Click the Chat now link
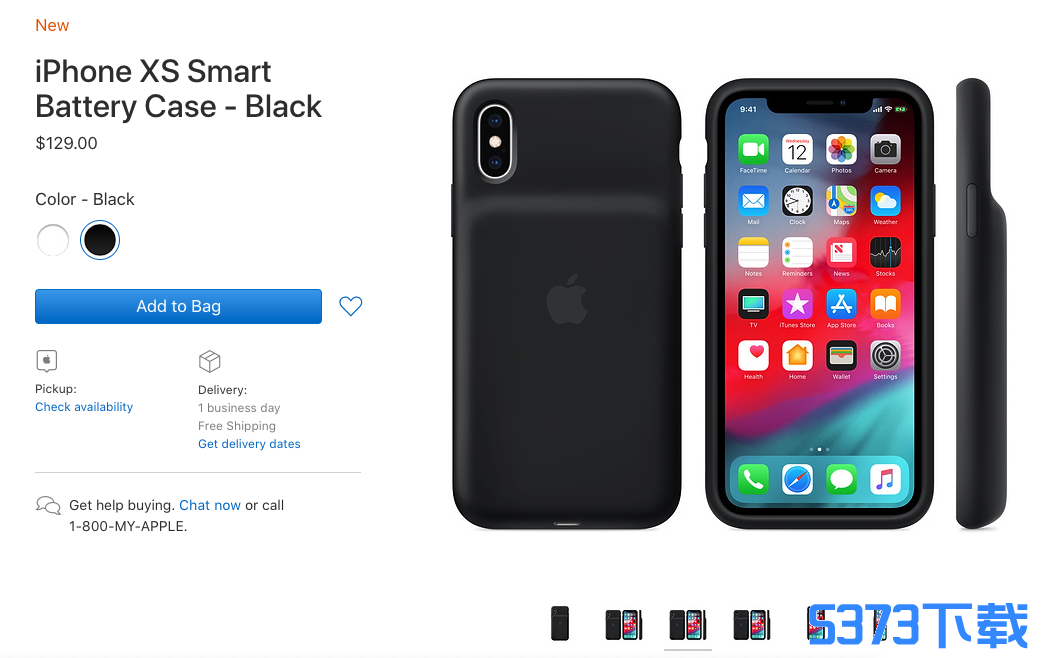Viewport: 1042px width, 658px height. pyautogui.click(x=210, y=505)
